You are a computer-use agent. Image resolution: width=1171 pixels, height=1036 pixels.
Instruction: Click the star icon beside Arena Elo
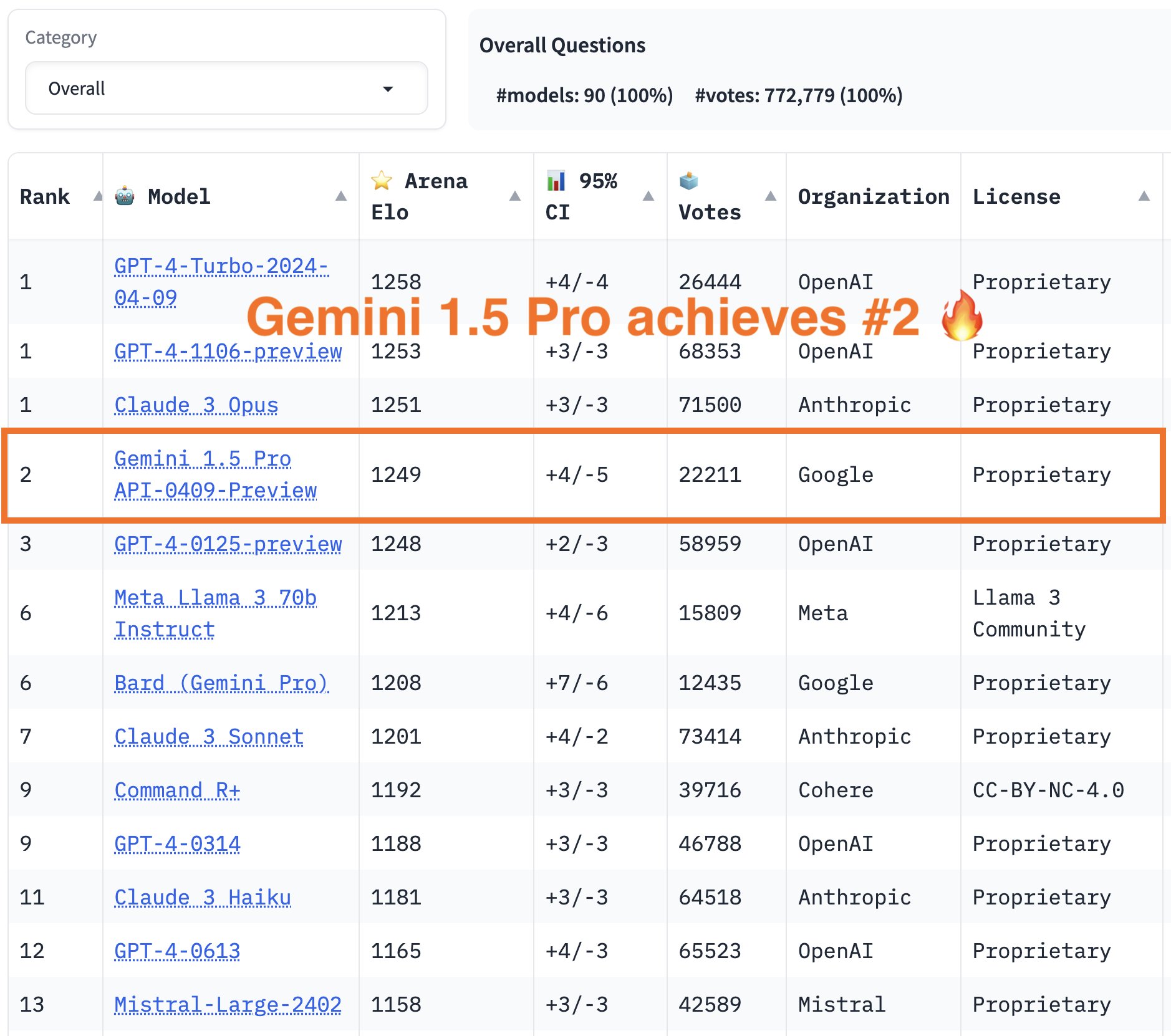click(x=382, y=181)
